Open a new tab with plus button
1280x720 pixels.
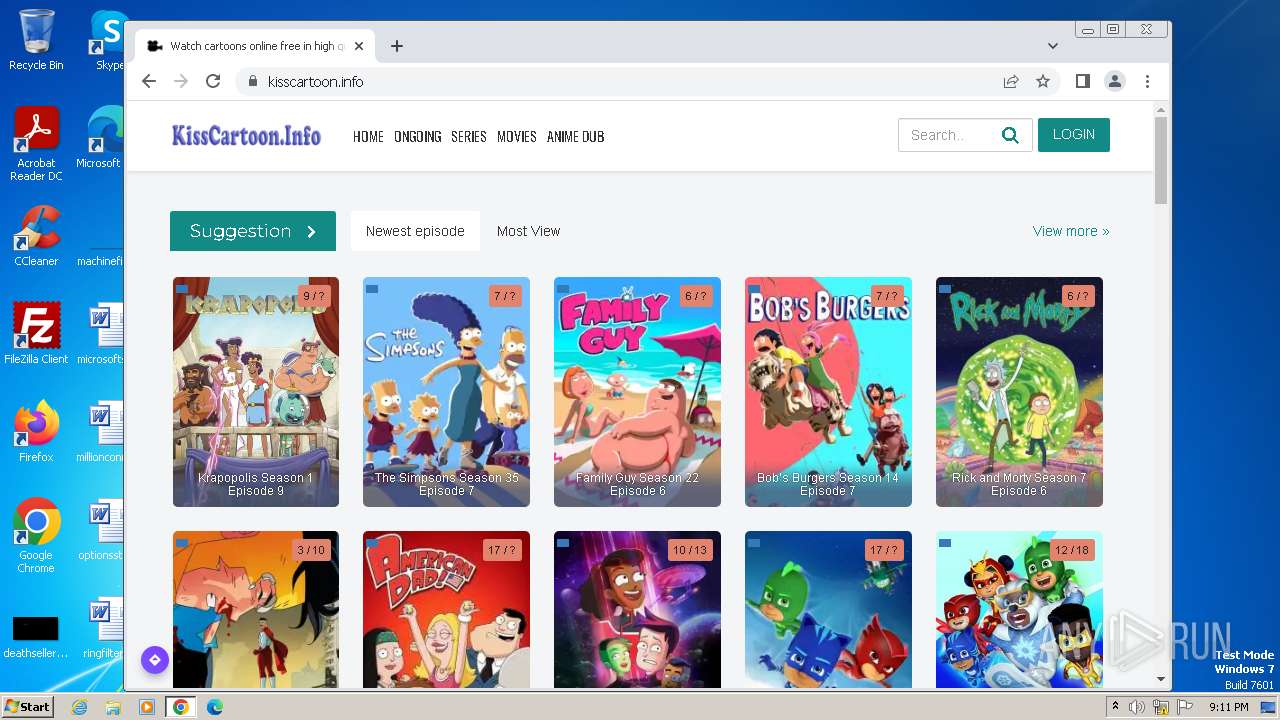pyautogui.click(x=397, y=46)
